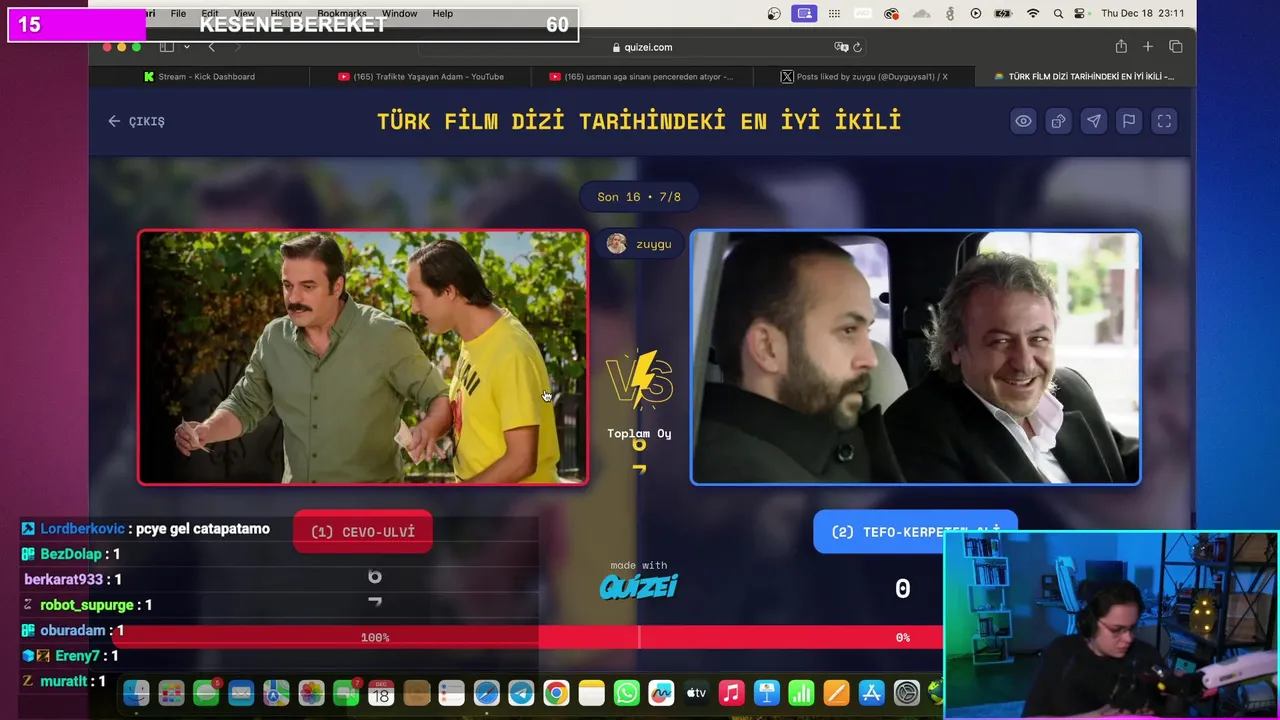Click screen sharing purple icon in menu bar
This screenshot has height=720, width=1280.
(804, 14)
